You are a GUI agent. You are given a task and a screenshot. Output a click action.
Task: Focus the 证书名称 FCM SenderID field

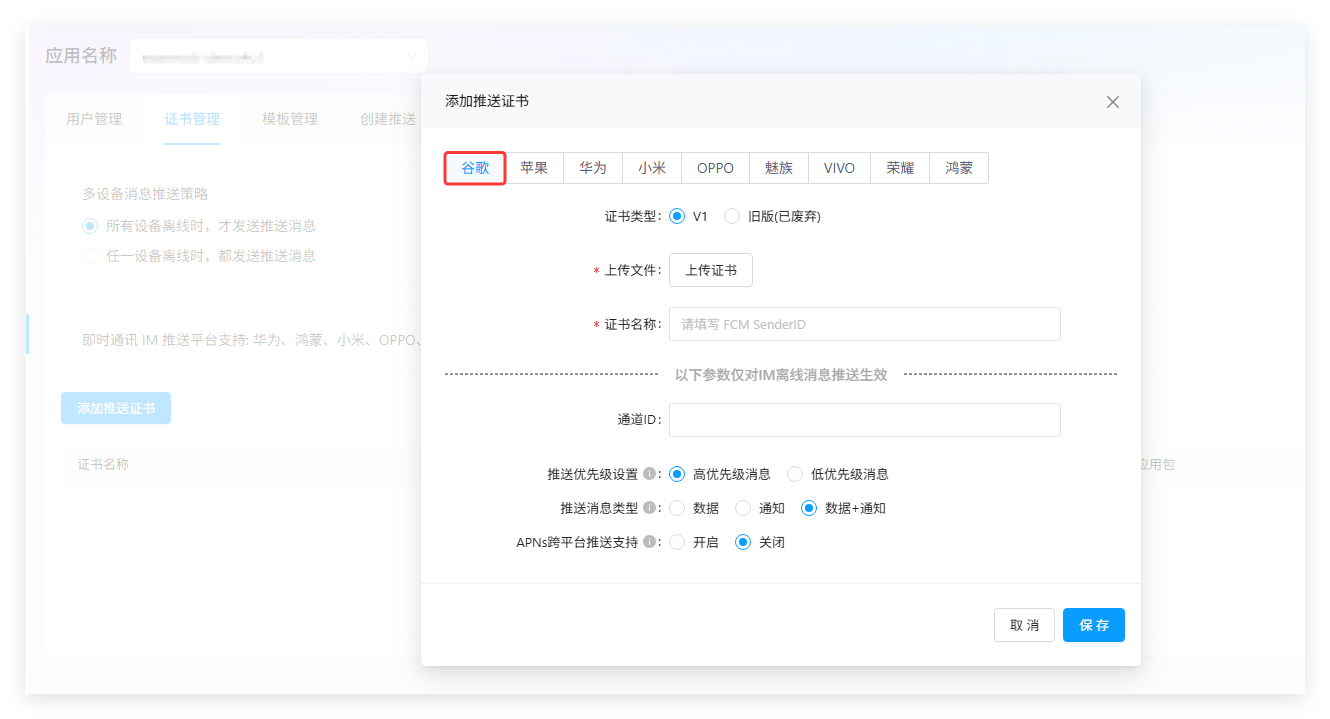click(x=864, y=324)
